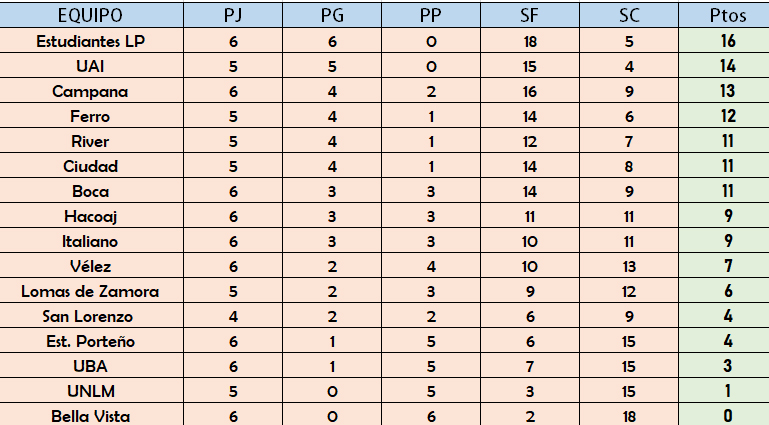
Task: Click the UAI team name cell
Action: click(x=91, y=66)
